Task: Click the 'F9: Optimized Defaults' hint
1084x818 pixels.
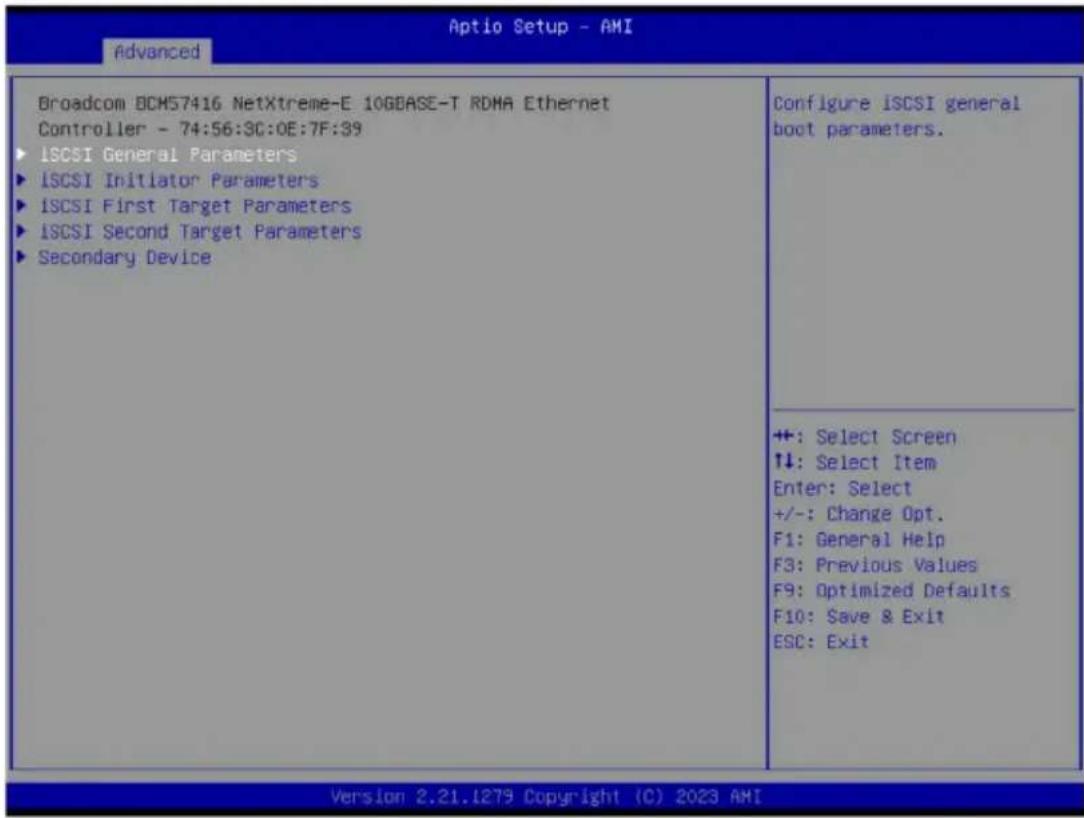Action: coord(891,591)
